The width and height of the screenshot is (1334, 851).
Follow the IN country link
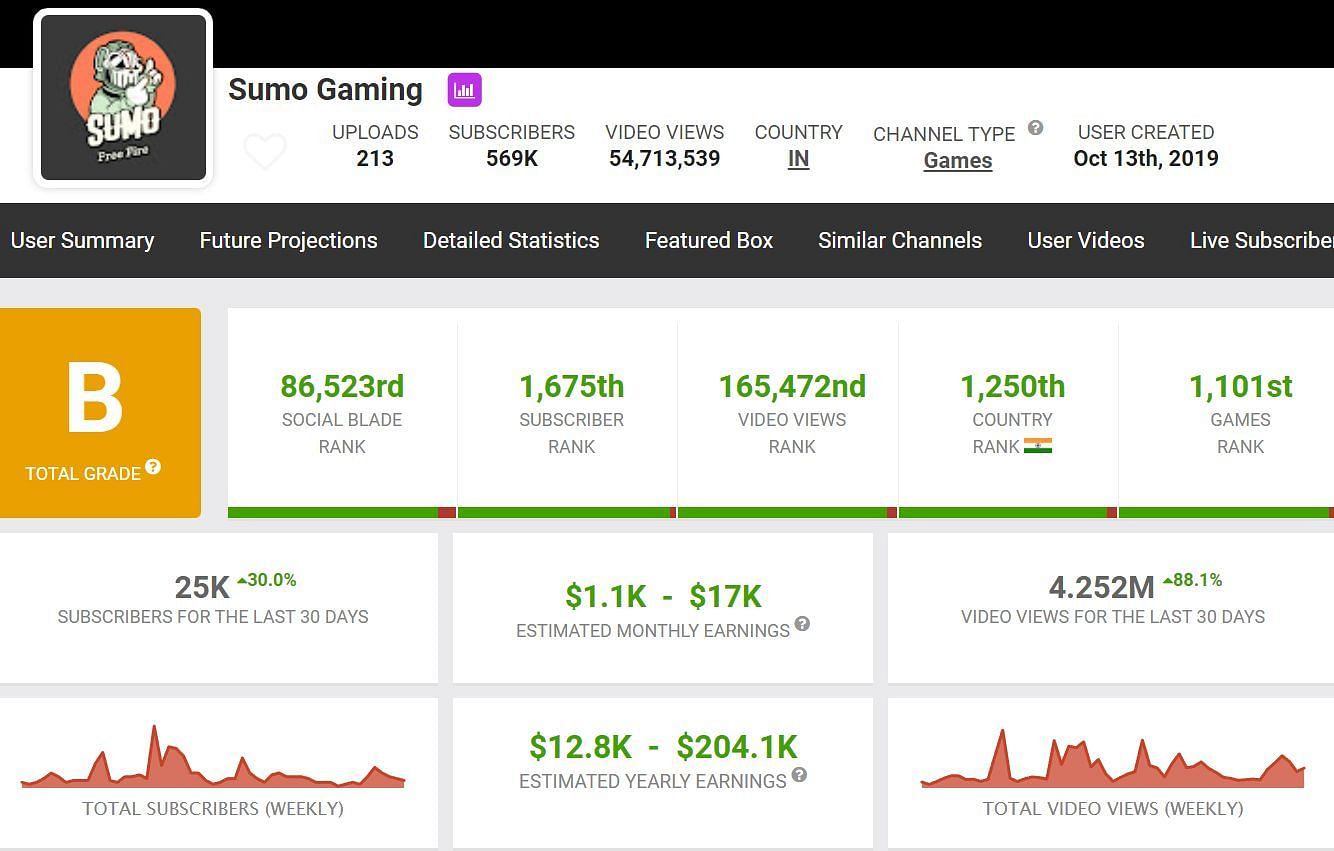coord(798,159)
